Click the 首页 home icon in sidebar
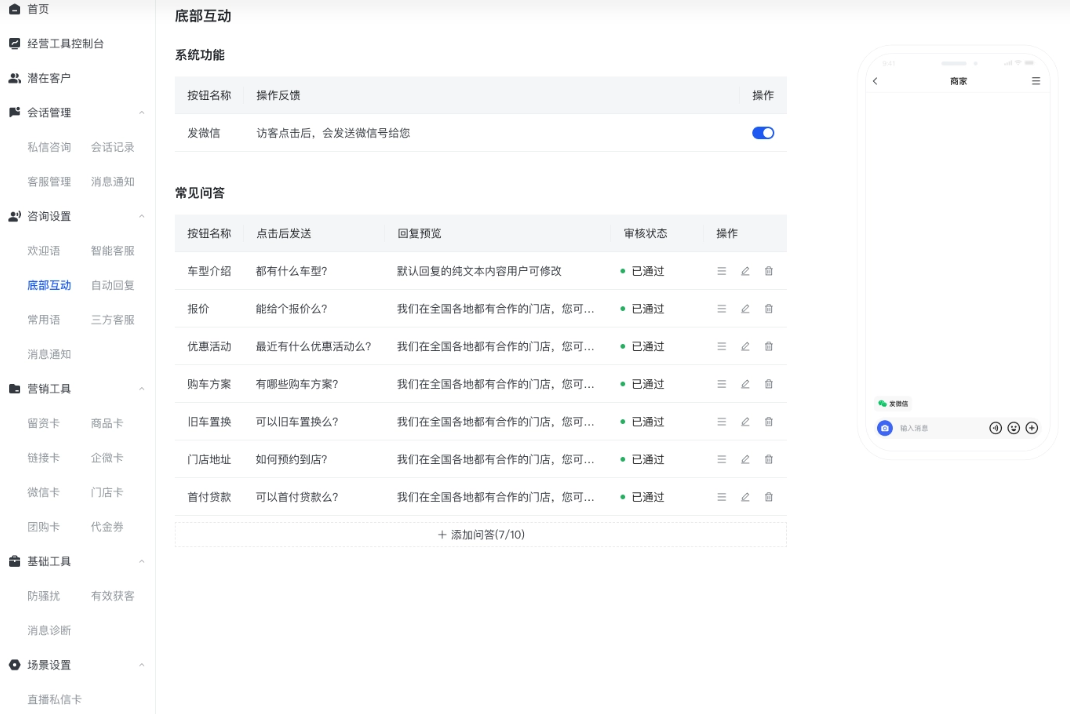This screenshot has height=714, width=1070. [x=16, y=10]
